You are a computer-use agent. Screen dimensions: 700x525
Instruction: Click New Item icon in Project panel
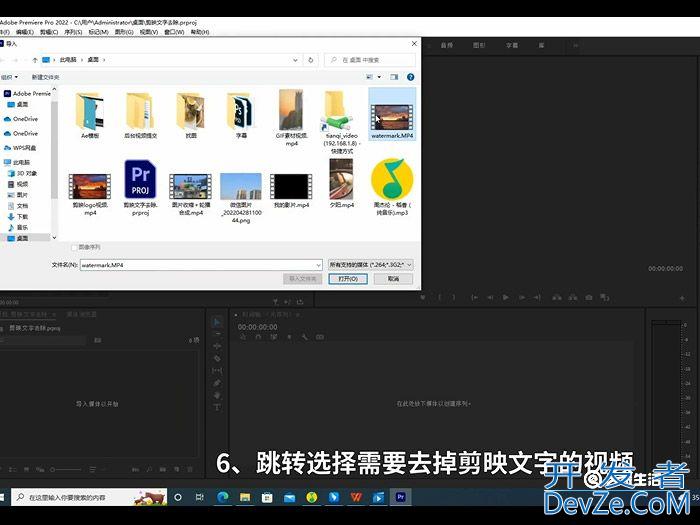tap(177, 470)
